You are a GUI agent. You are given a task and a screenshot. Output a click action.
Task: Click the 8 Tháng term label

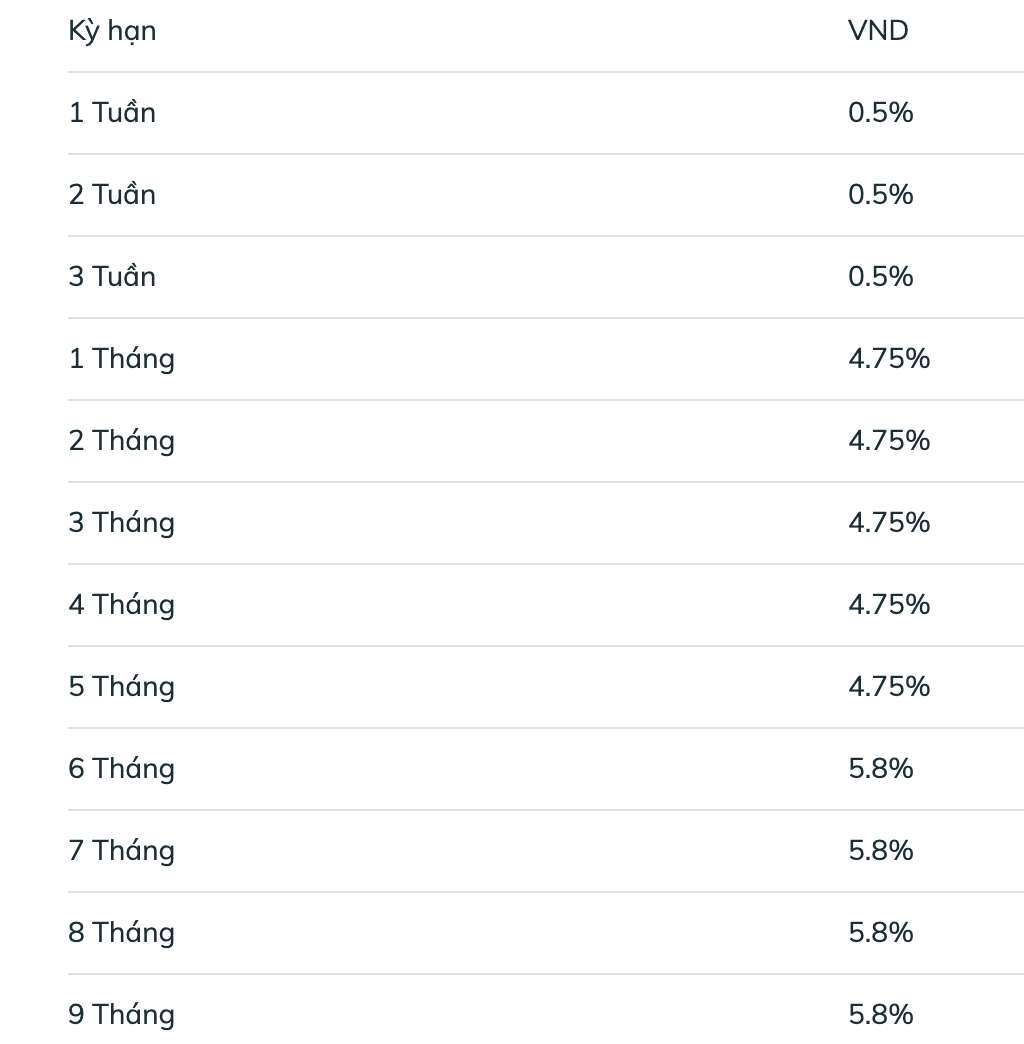pos(121,933)
